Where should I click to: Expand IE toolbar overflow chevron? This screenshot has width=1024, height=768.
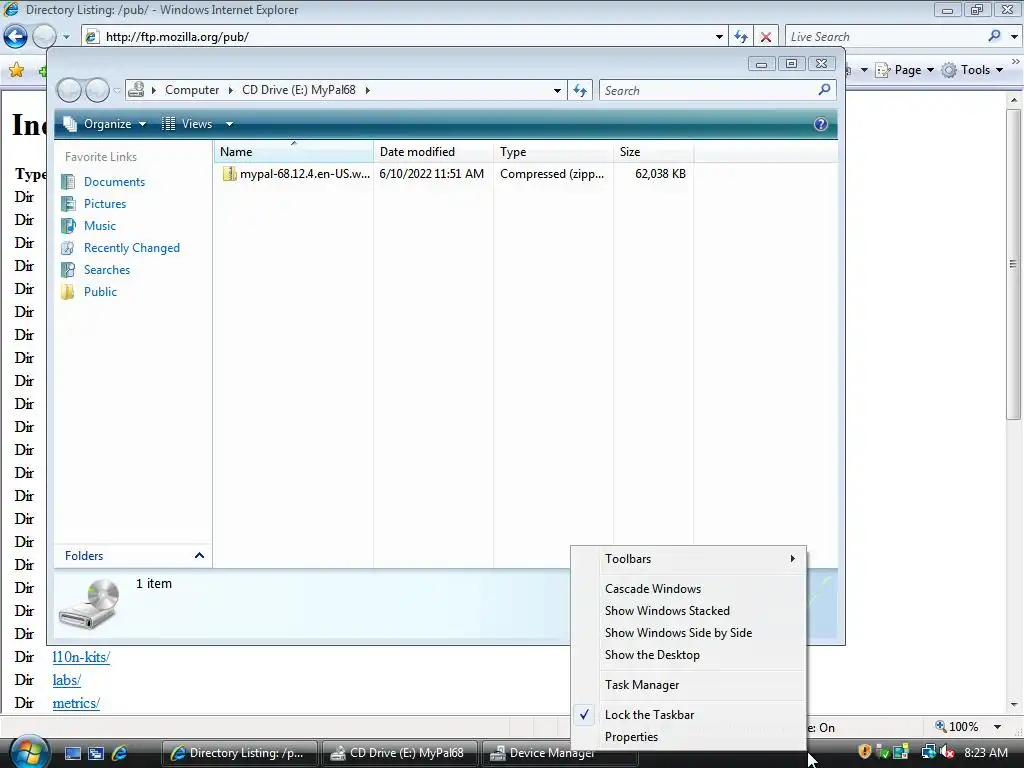(x=1016, y=61)
